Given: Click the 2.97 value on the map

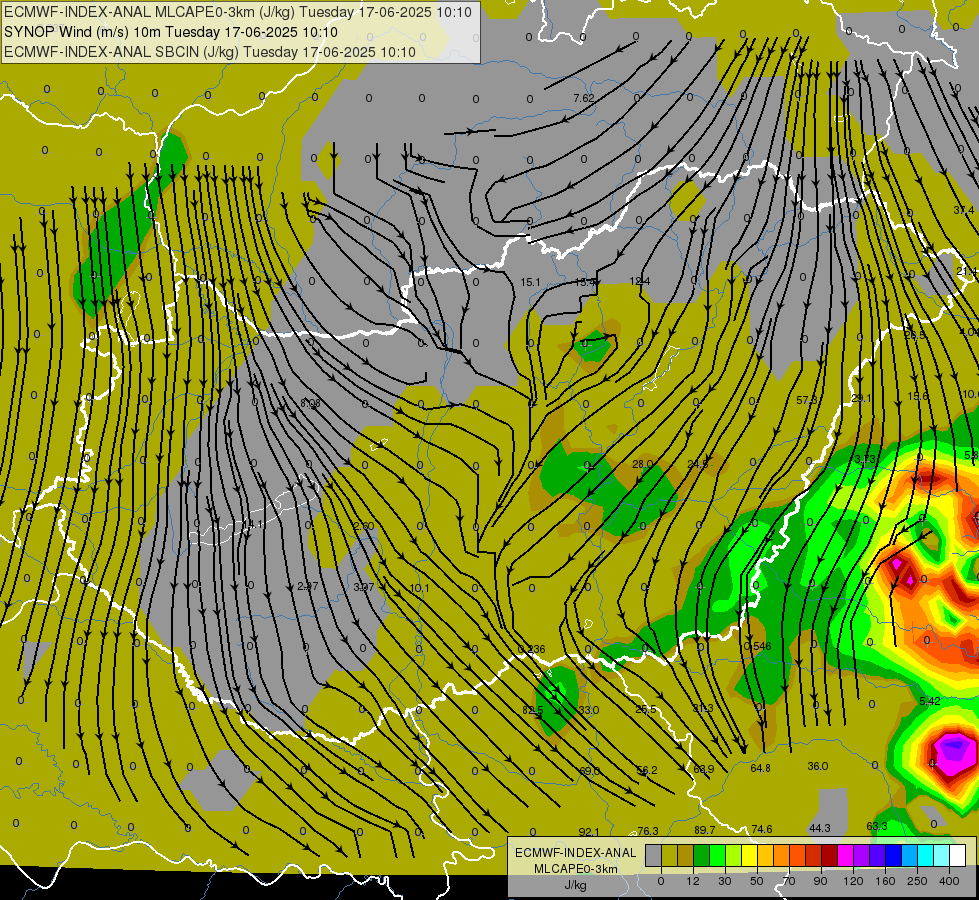Looking at the screenshot, I should click(x=308, y=586).
